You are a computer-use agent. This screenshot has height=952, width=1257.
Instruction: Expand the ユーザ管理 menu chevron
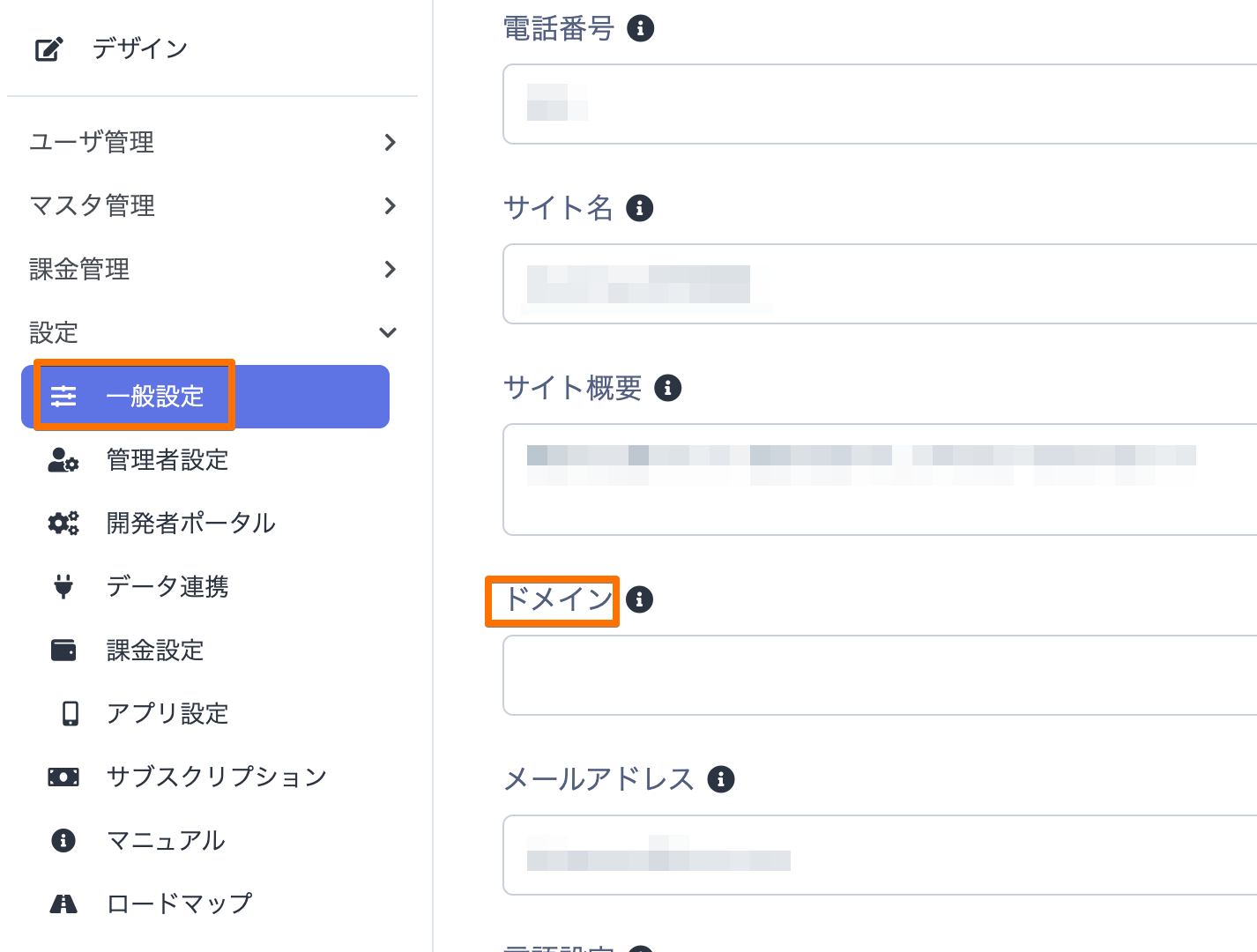coord(390,142)
